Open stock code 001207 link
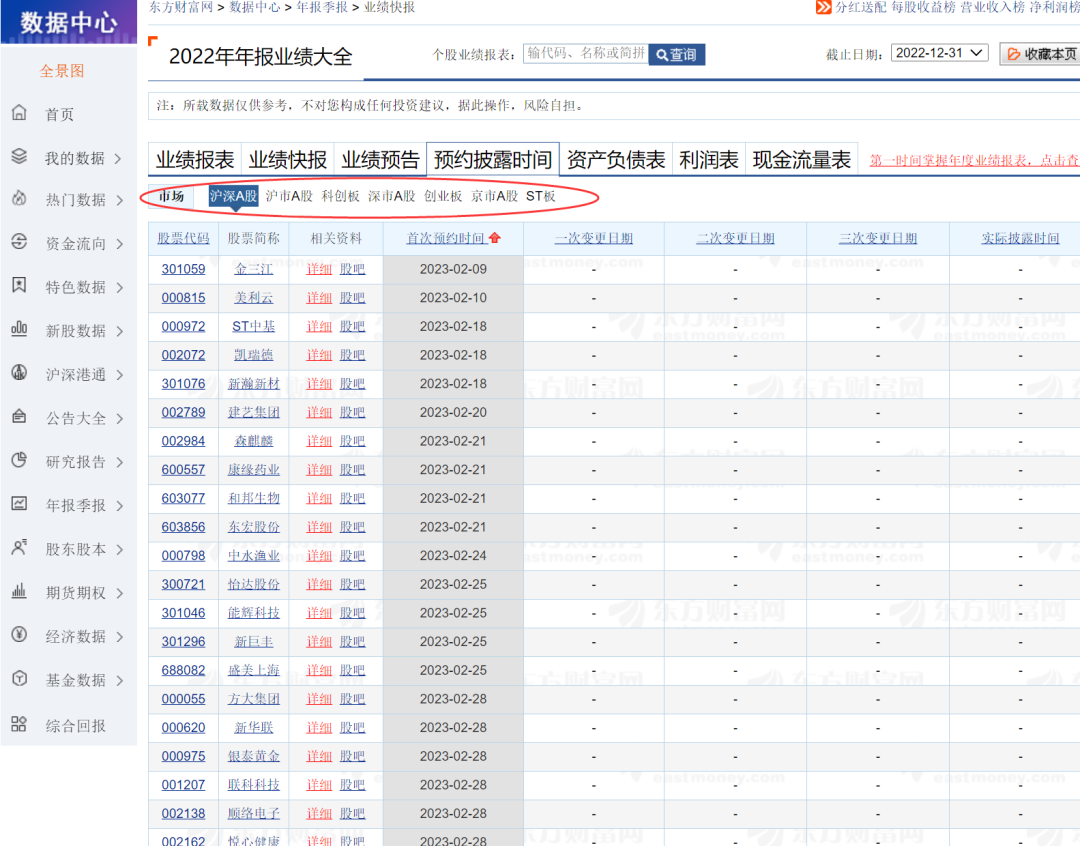 tap(183, 785)
